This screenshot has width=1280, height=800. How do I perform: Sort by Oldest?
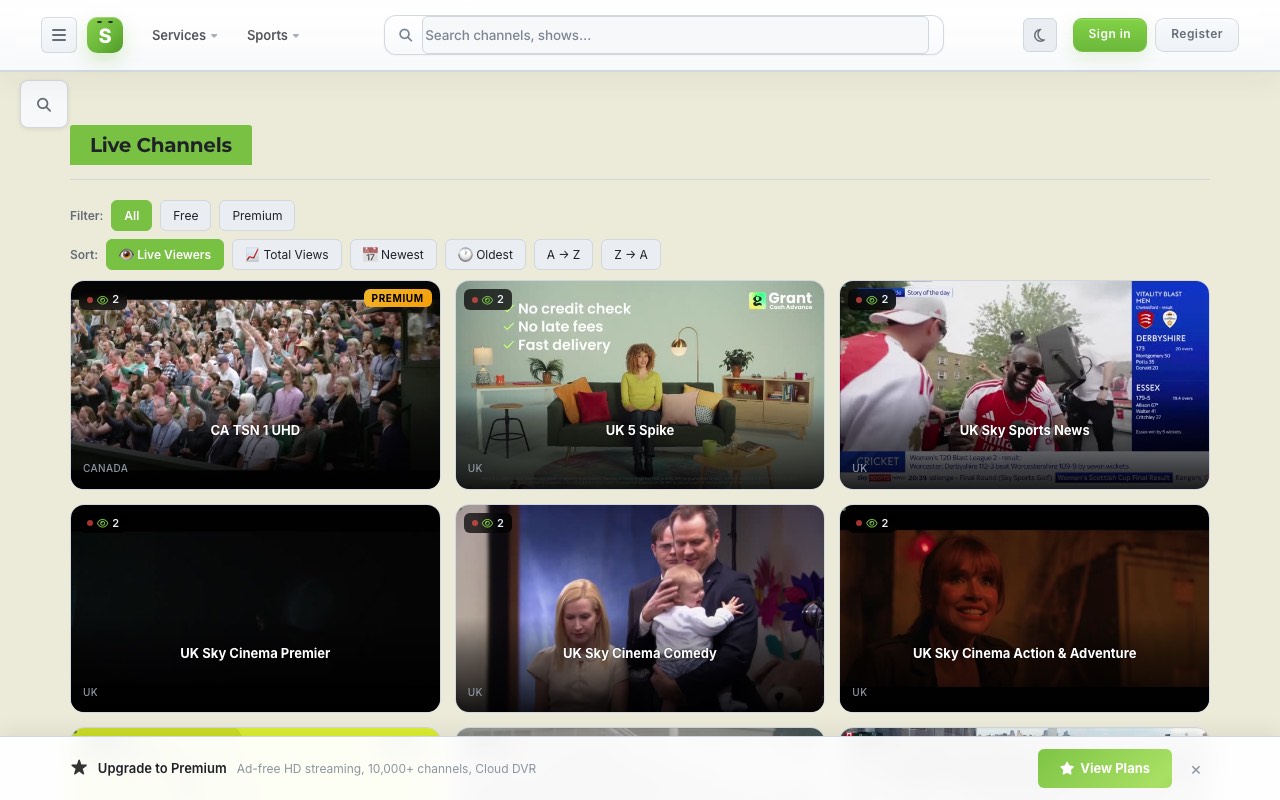click(x=486, y=254)
